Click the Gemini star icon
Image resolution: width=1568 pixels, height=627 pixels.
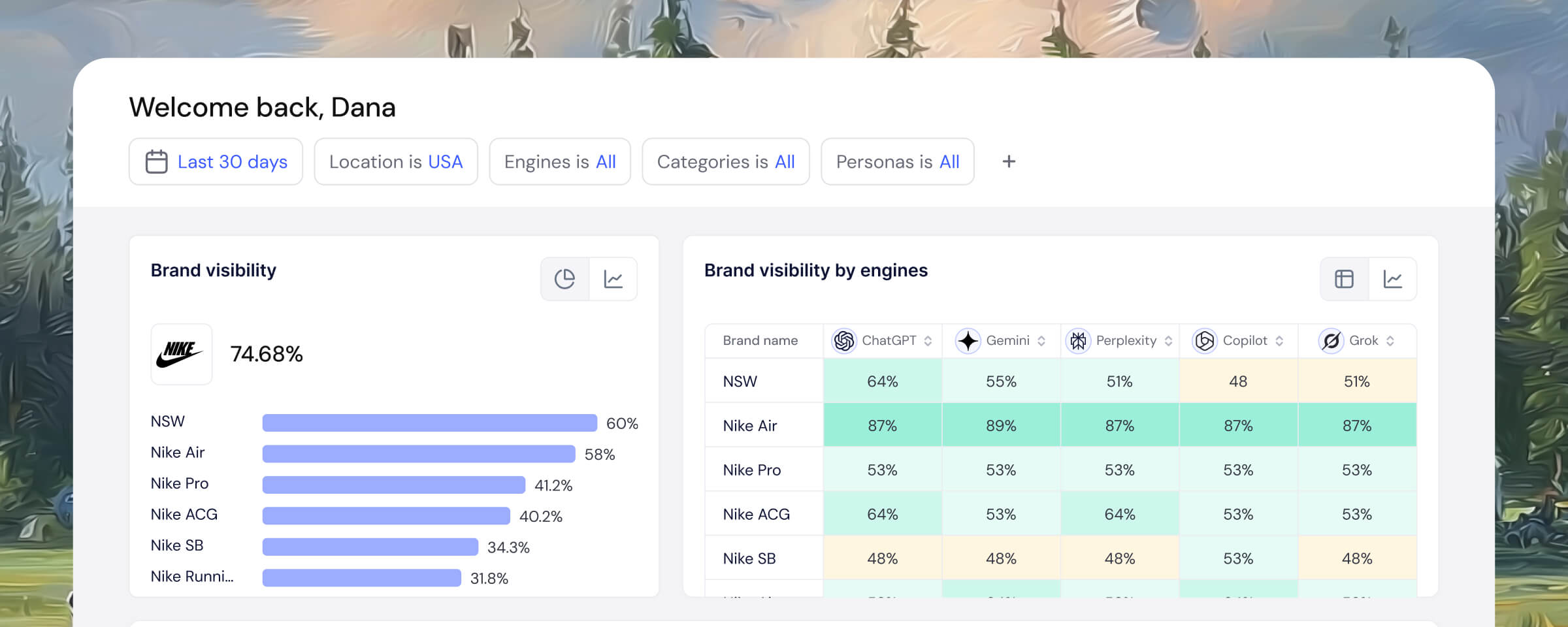click(x=968, y=340)
